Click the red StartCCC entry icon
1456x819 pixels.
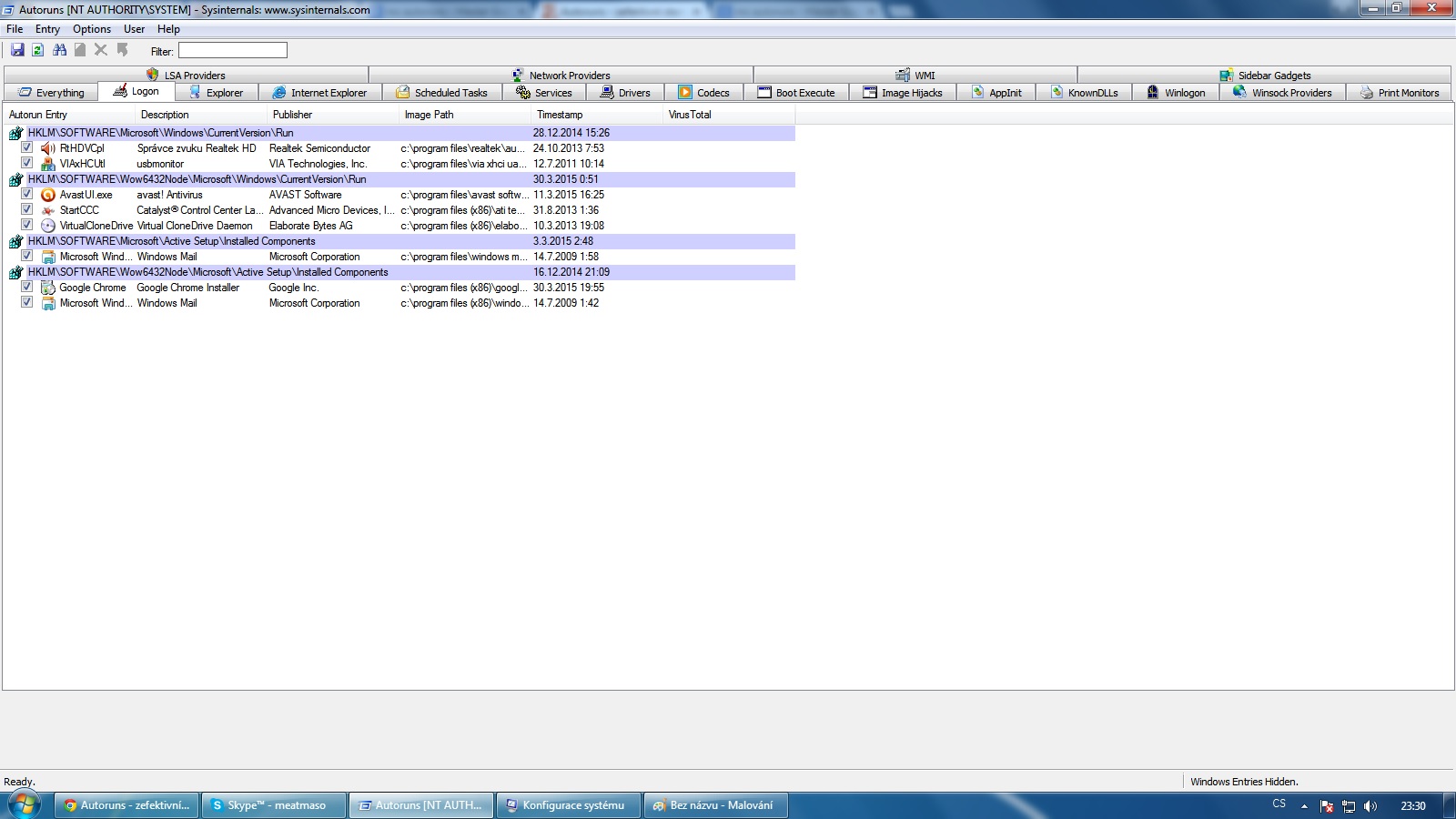48,210
